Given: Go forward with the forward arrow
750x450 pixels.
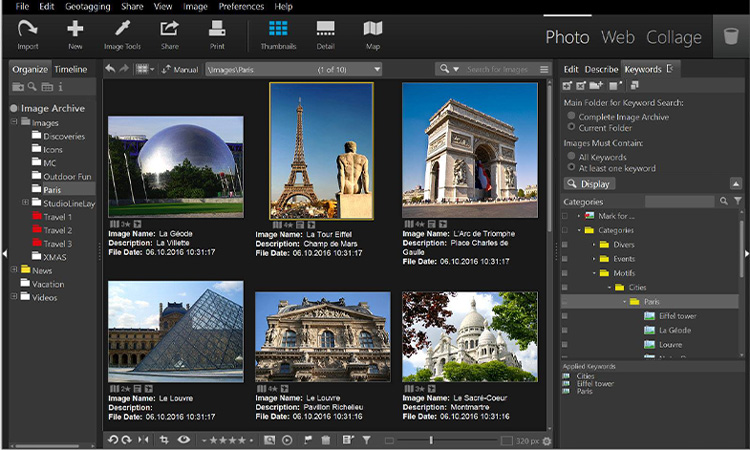Looking at the screenshot, I should (x=124, y=69).
